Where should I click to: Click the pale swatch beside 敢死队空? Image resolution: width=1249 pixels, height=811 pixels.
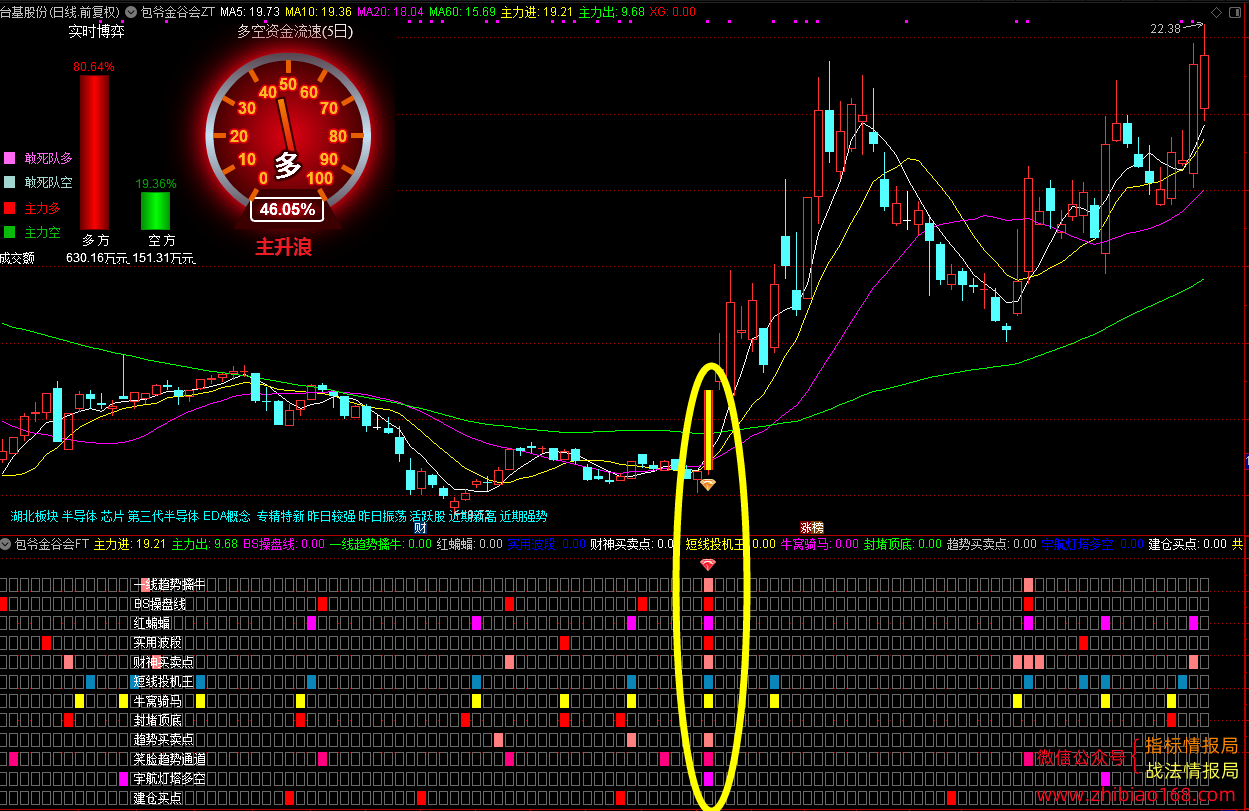click(x=10, y=183)
